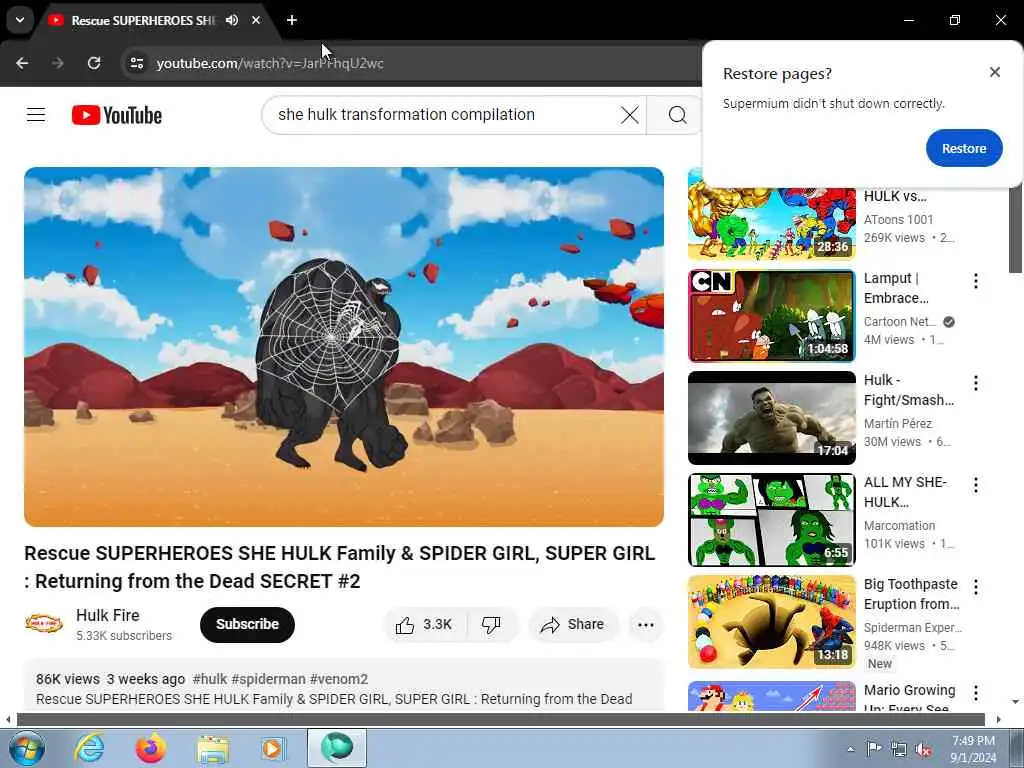Open the tab search dropdown arrow
The height and width of the screenshot is (768, 1024).
pyautogui.click(x=20, y=20)
